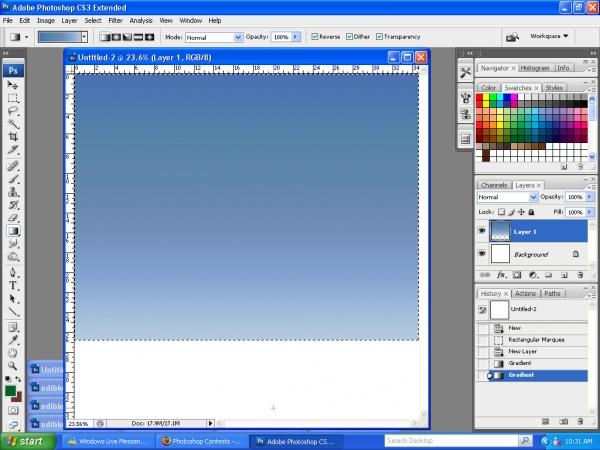Choose the Radial Gradient style

[x=116, y=37]
